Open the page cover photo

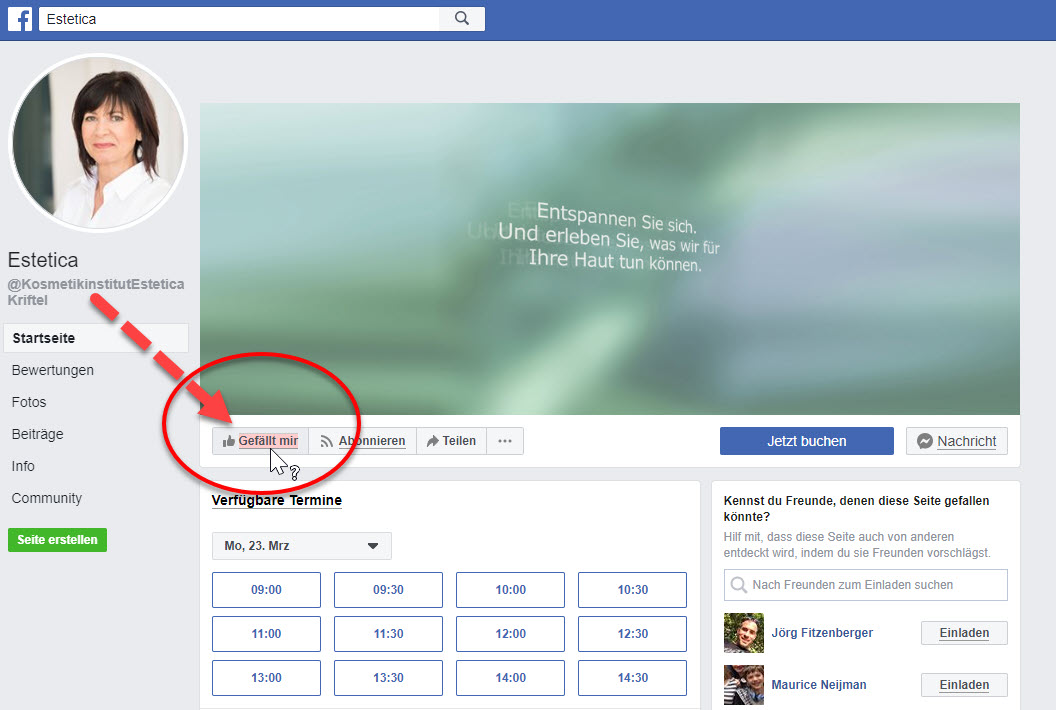[x=609, y=259]
